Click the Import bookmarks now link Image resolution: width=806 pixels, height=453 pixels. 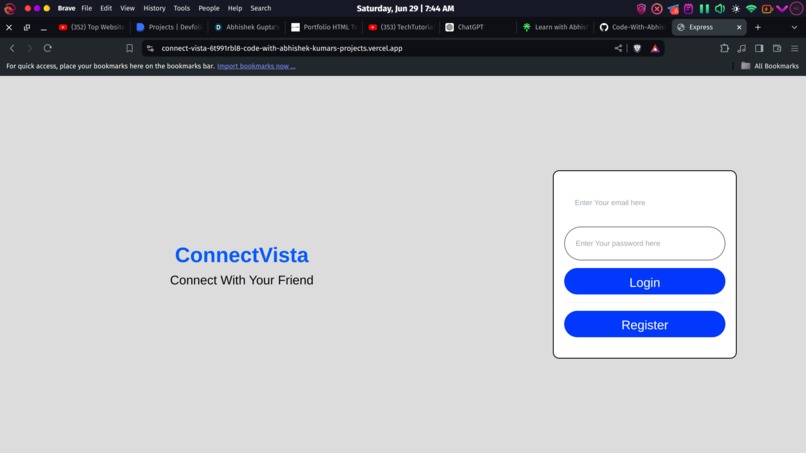coord(256,66)
